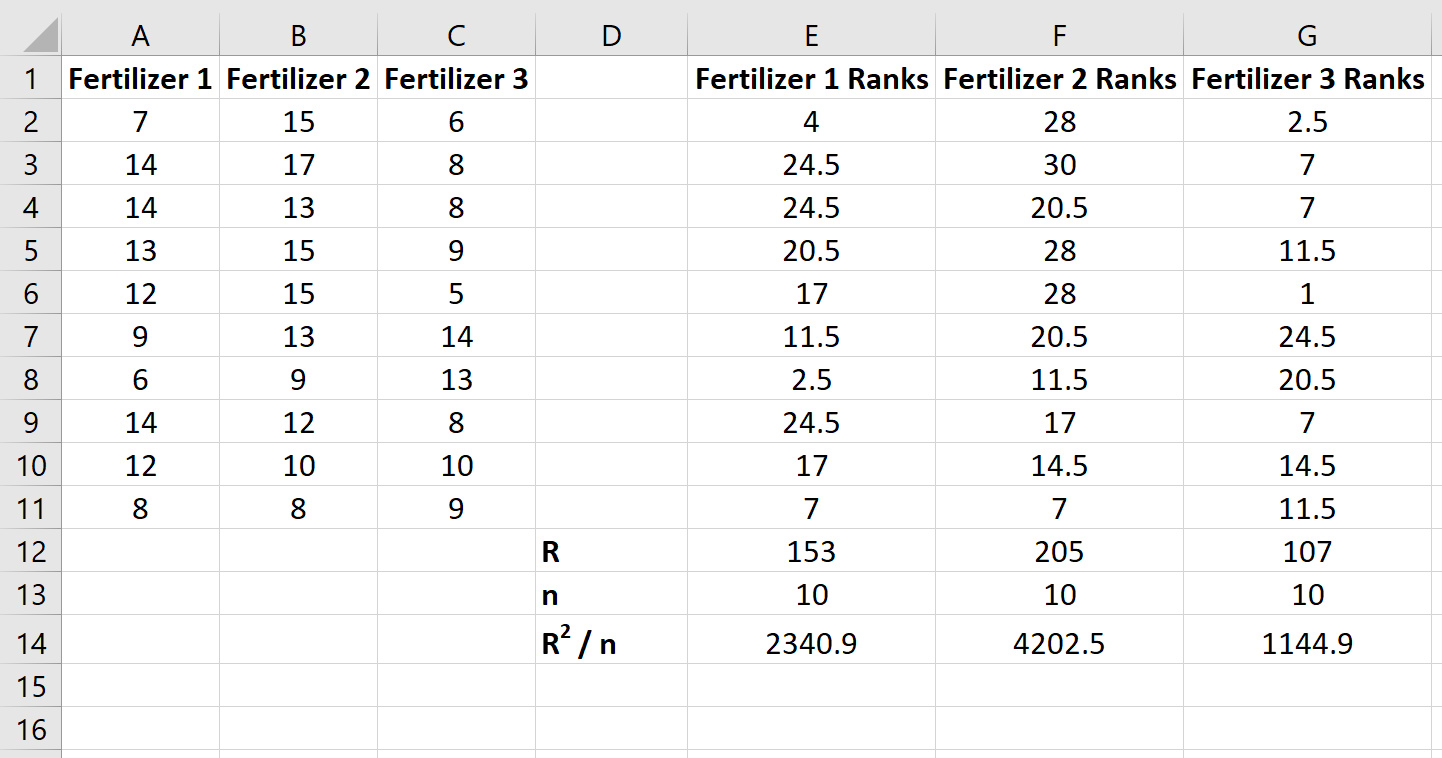
Task: Click rank 1 in Fertilizer 3 Ranks
Action: coord(1308,293)
